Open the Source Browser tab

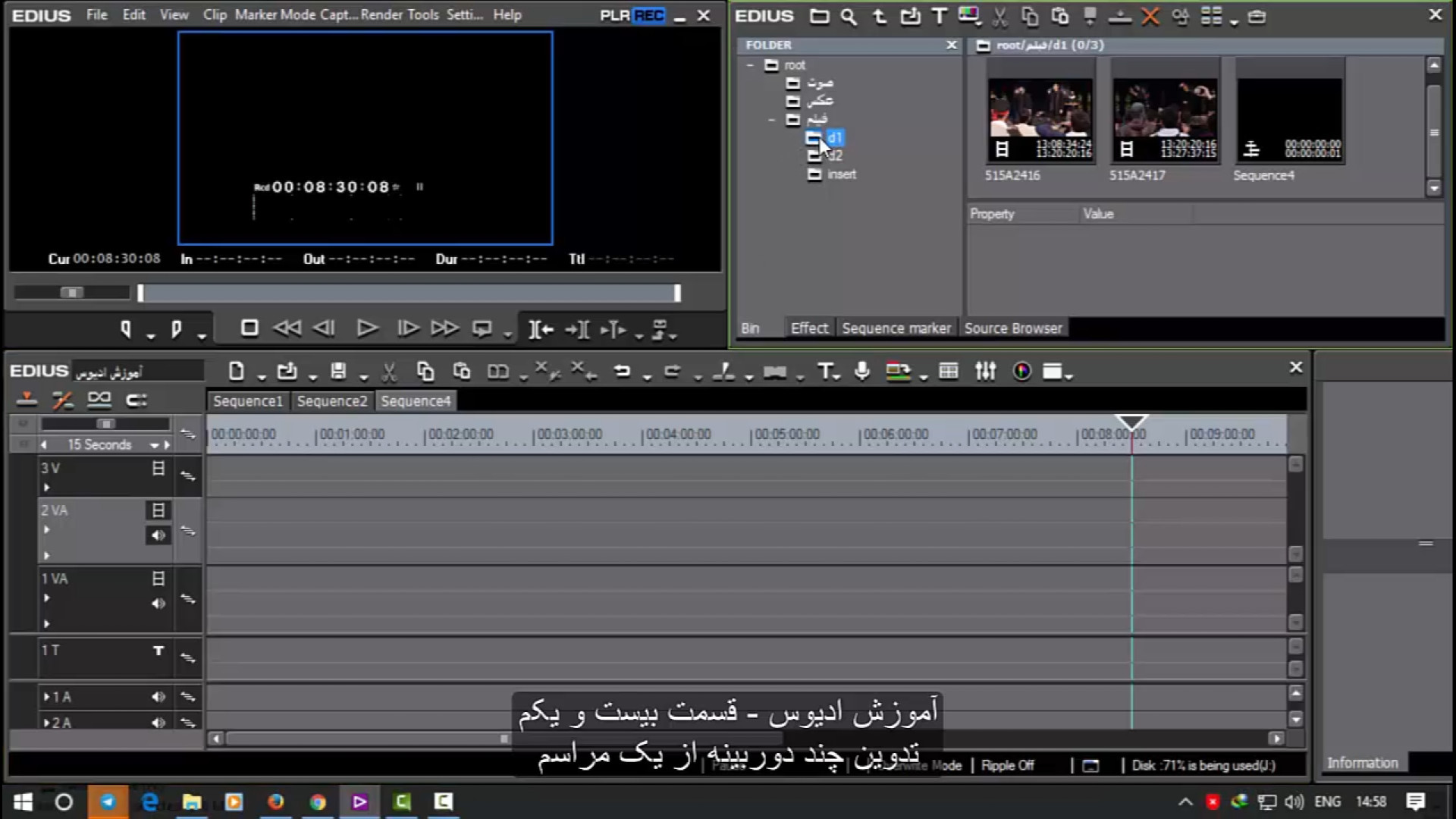pyautogui.click(x=1012, y=328)
